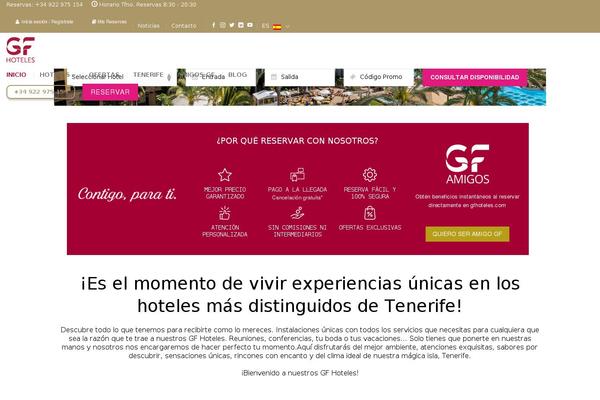Open the Entrada date picker
The height and width of the screenshot is (400, 600).
pyautogui.click(x=220, y=77)
